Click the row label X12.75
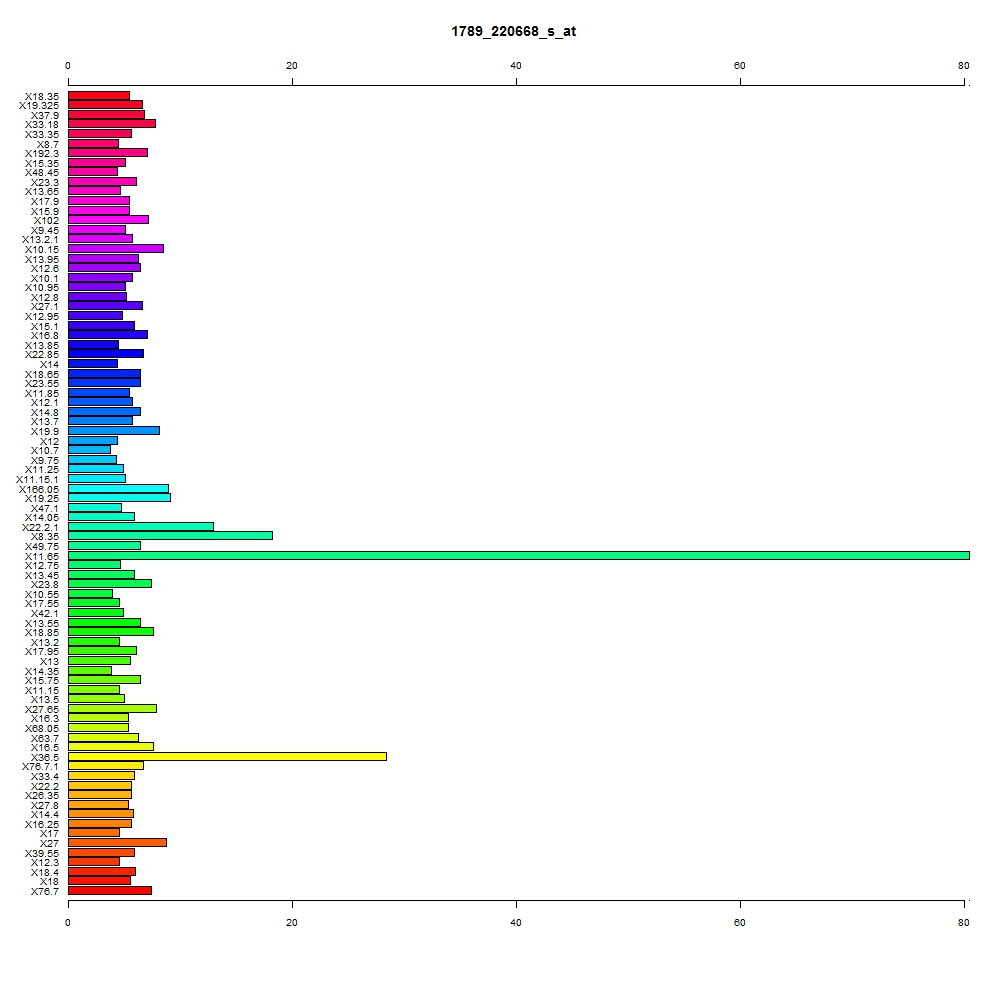 point(42,566)
